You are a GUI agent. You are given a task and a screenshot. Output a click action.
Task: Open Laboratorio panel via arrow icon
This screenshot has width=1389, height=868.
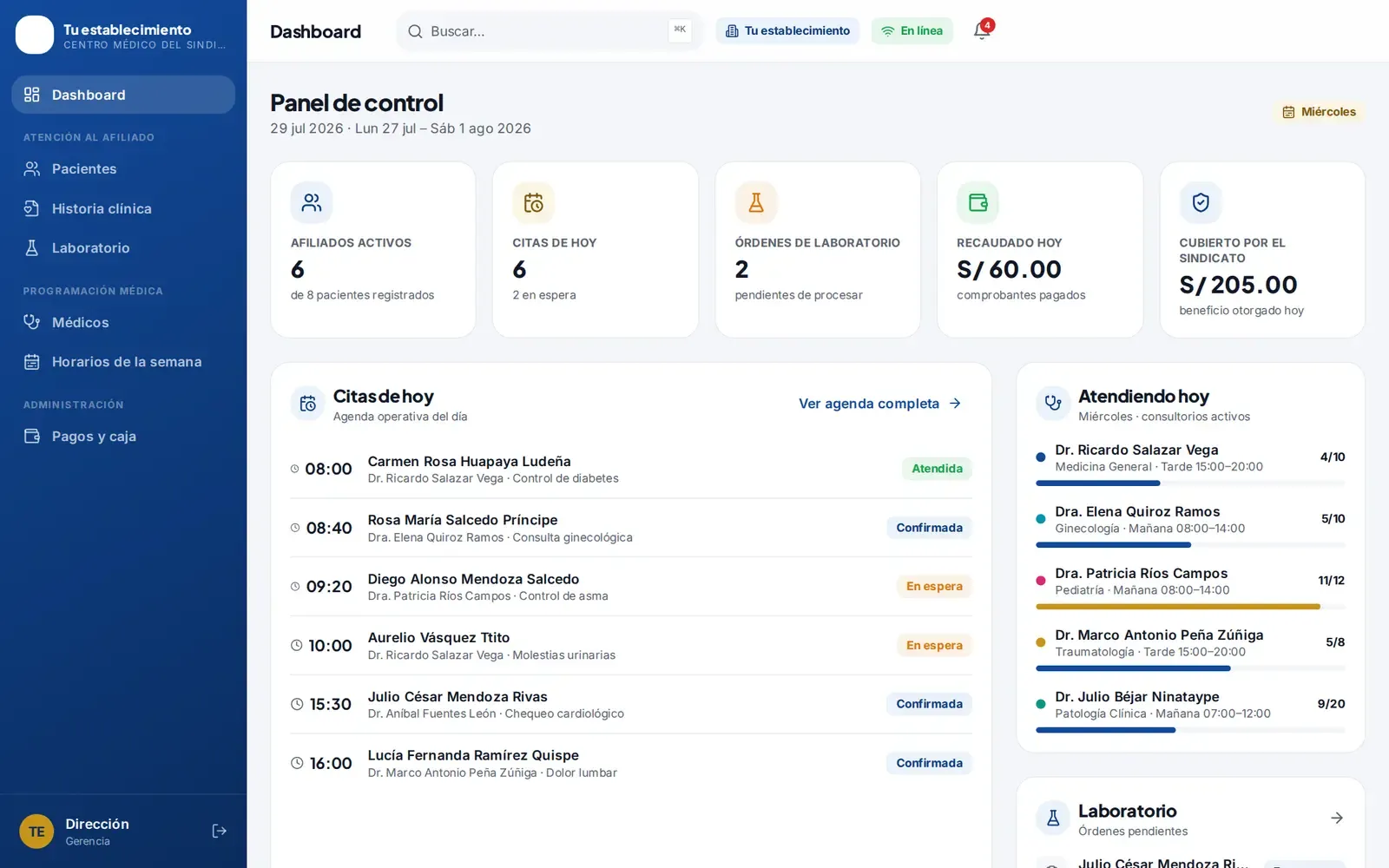click(x=1337, y=818)
